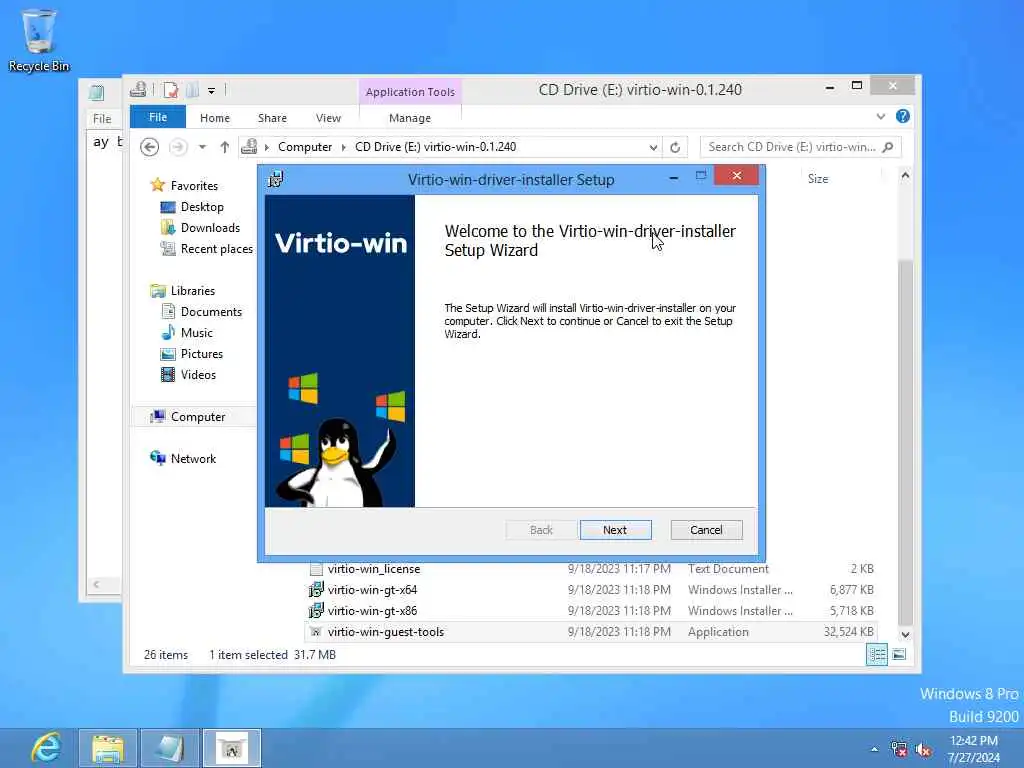Image resolution: width=1024 pixels, height=768 pixels.
Task: Select the Manage tab under Application Tools
Action: click(409, 118)
